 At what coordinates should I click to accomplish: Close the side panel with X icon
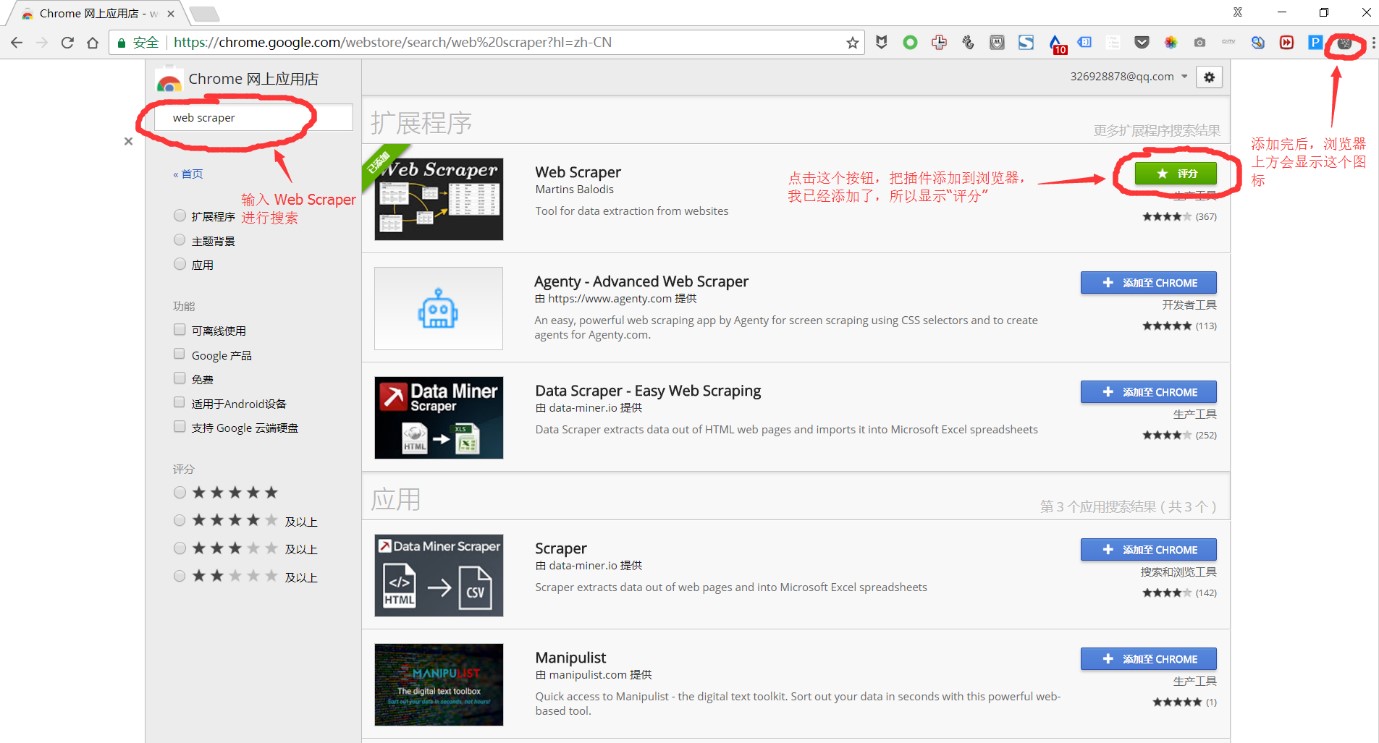pos(128,142)
